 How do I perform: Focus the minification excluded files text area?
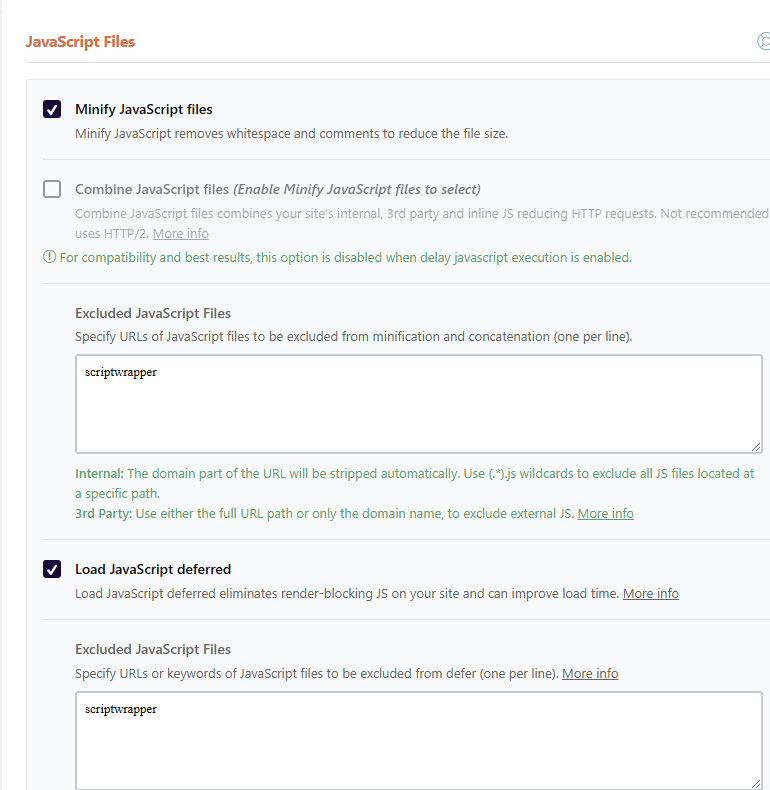tap(418, 404)
